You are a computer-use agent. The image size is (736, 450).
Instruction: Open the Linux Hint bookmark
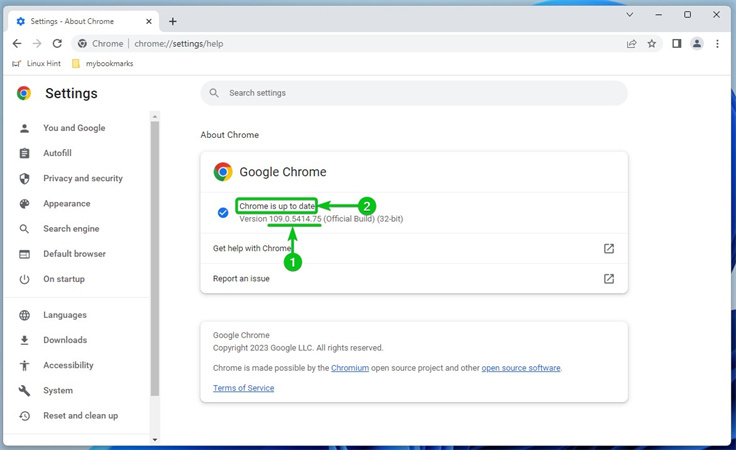pyautogui.click(x=37, y=63)
